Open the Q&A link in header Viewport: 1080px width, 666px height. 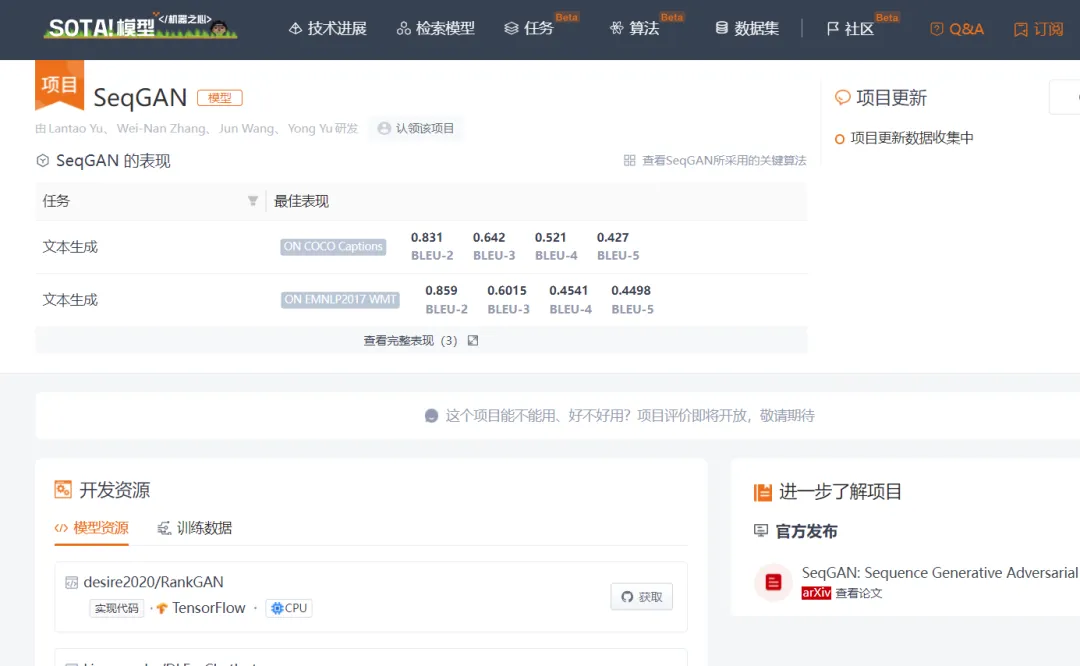(957, 29)
